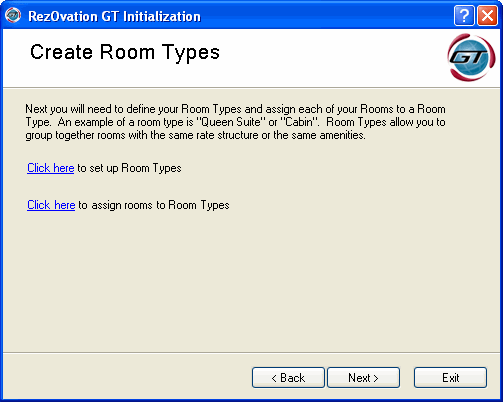Click the blank footer area left of Back
The height and width of the screenshot is (402, 503).
(127, 377)
